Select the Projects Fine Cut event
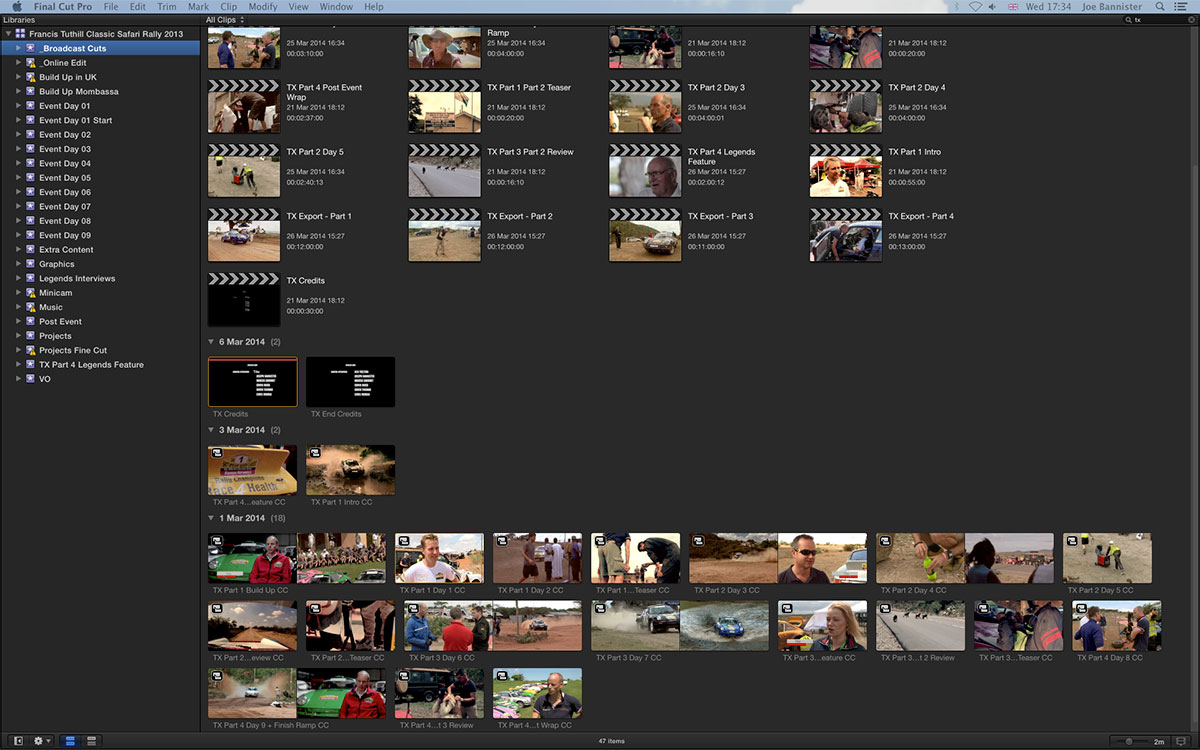 click(100, 350)
